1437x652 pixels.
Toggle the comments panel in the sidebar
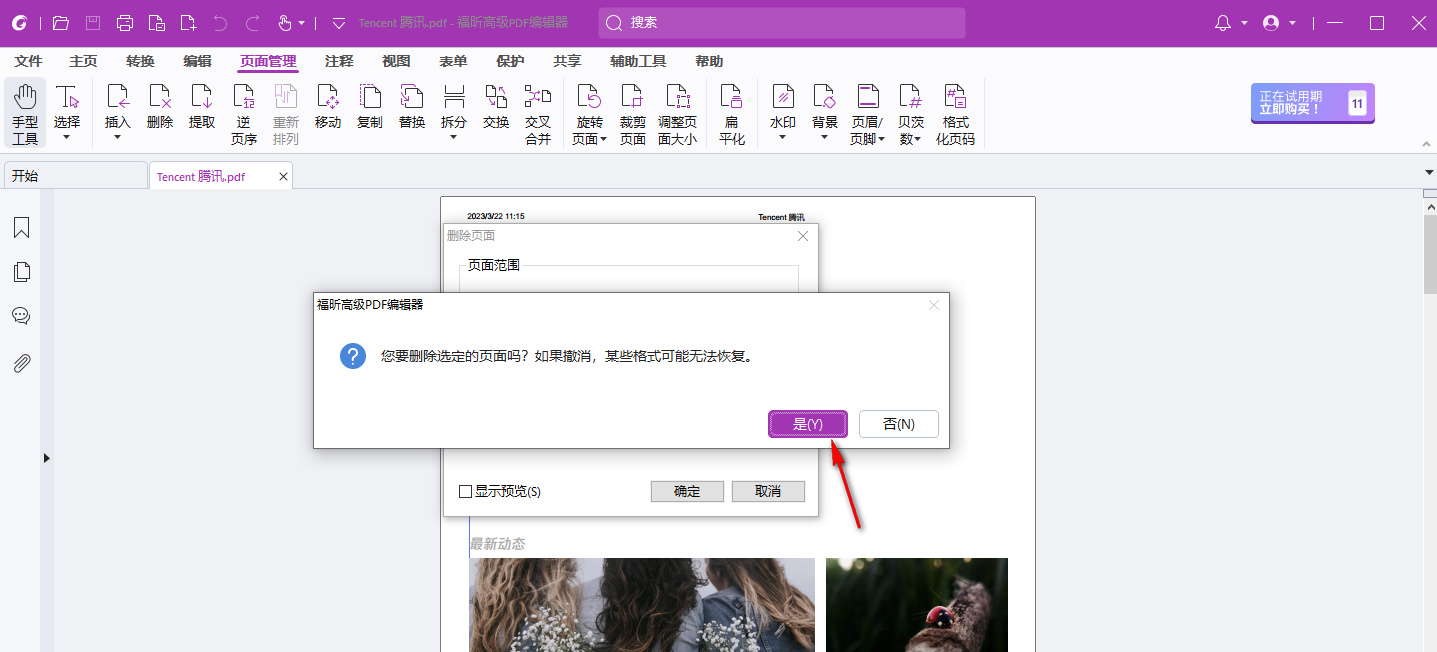[x=21, y=315]
